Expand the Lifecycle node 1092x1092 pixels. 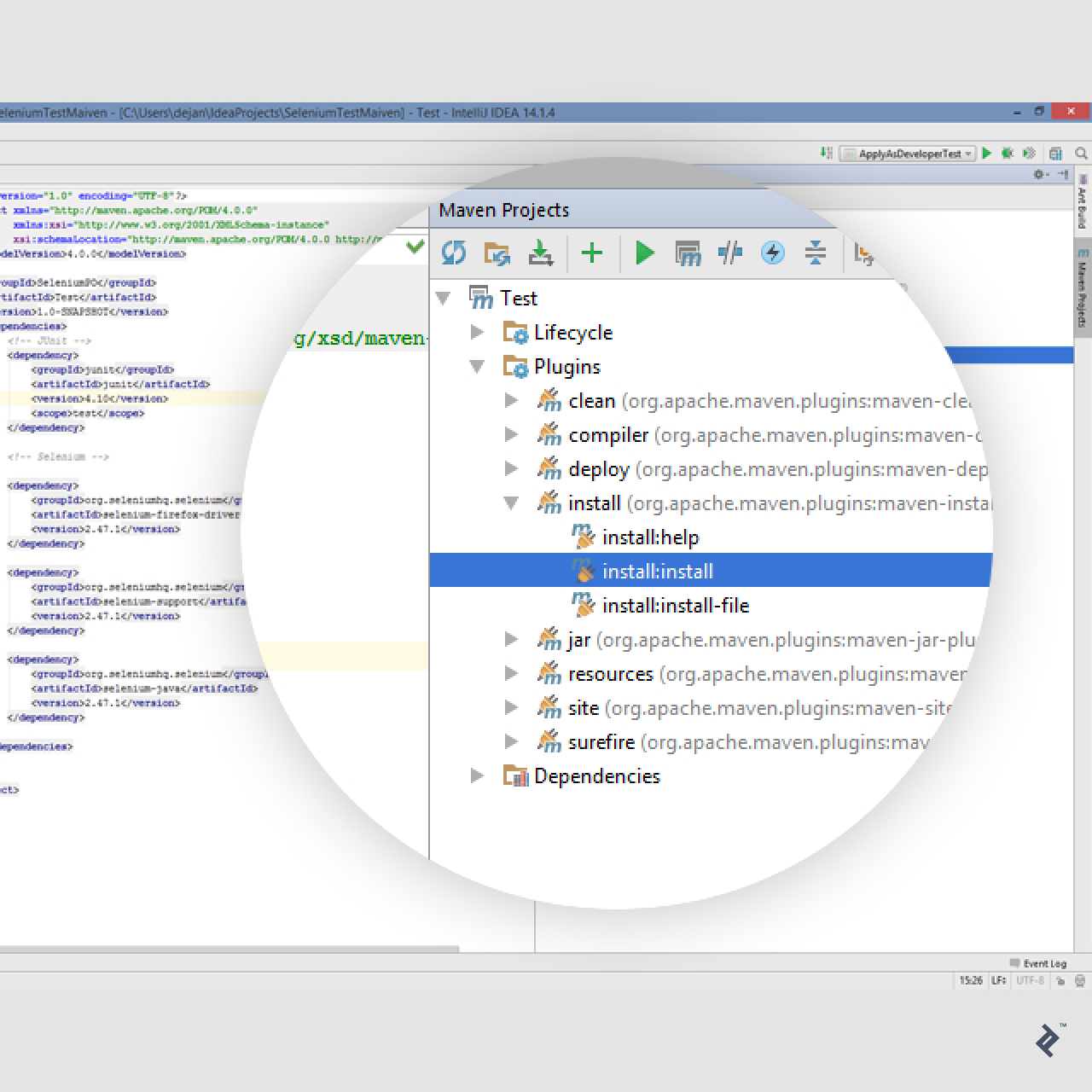(x=478, y=333)
